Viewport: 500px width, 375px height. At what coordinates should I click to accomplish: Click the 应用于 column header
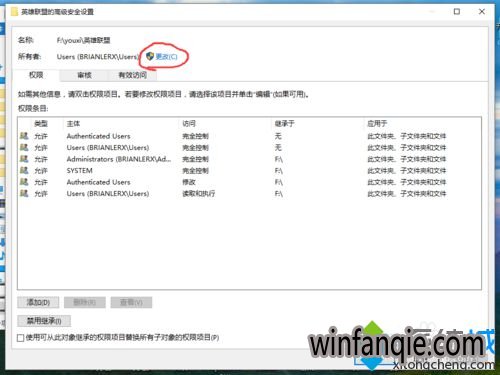tap(377, 124)
